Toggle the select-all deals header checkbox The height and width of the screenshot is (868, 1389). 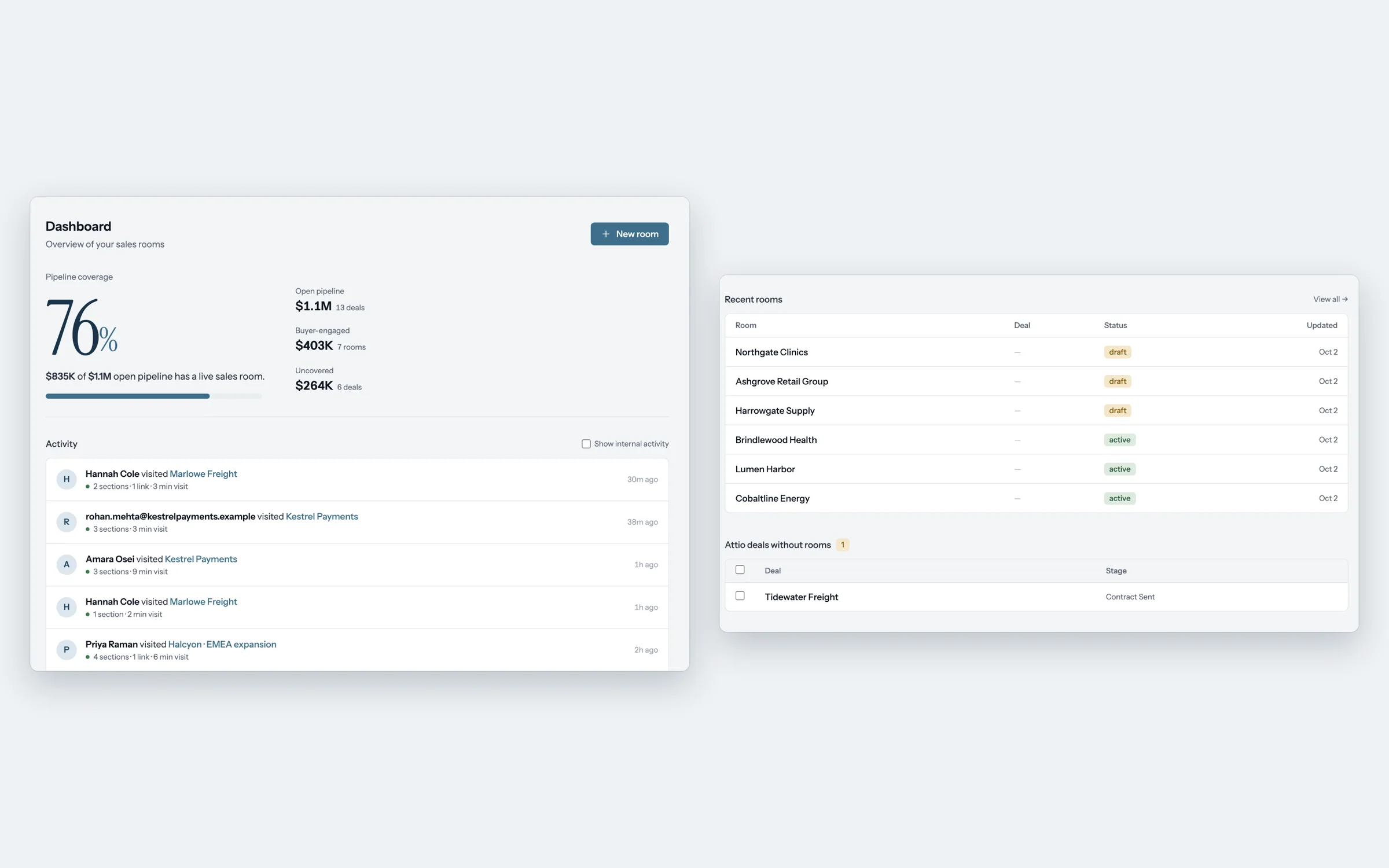tap(740, 570)
